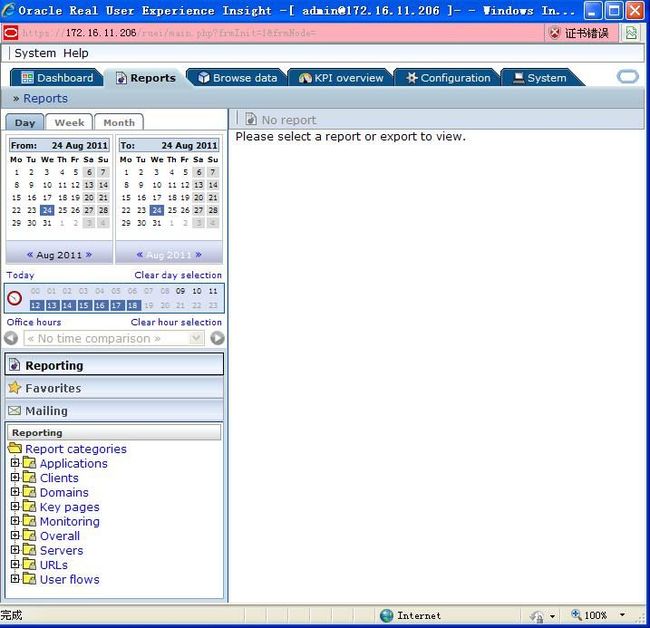Click the certificate error shield icon
Viewport: 650px width, 628px height.
(x=554, y=32)
